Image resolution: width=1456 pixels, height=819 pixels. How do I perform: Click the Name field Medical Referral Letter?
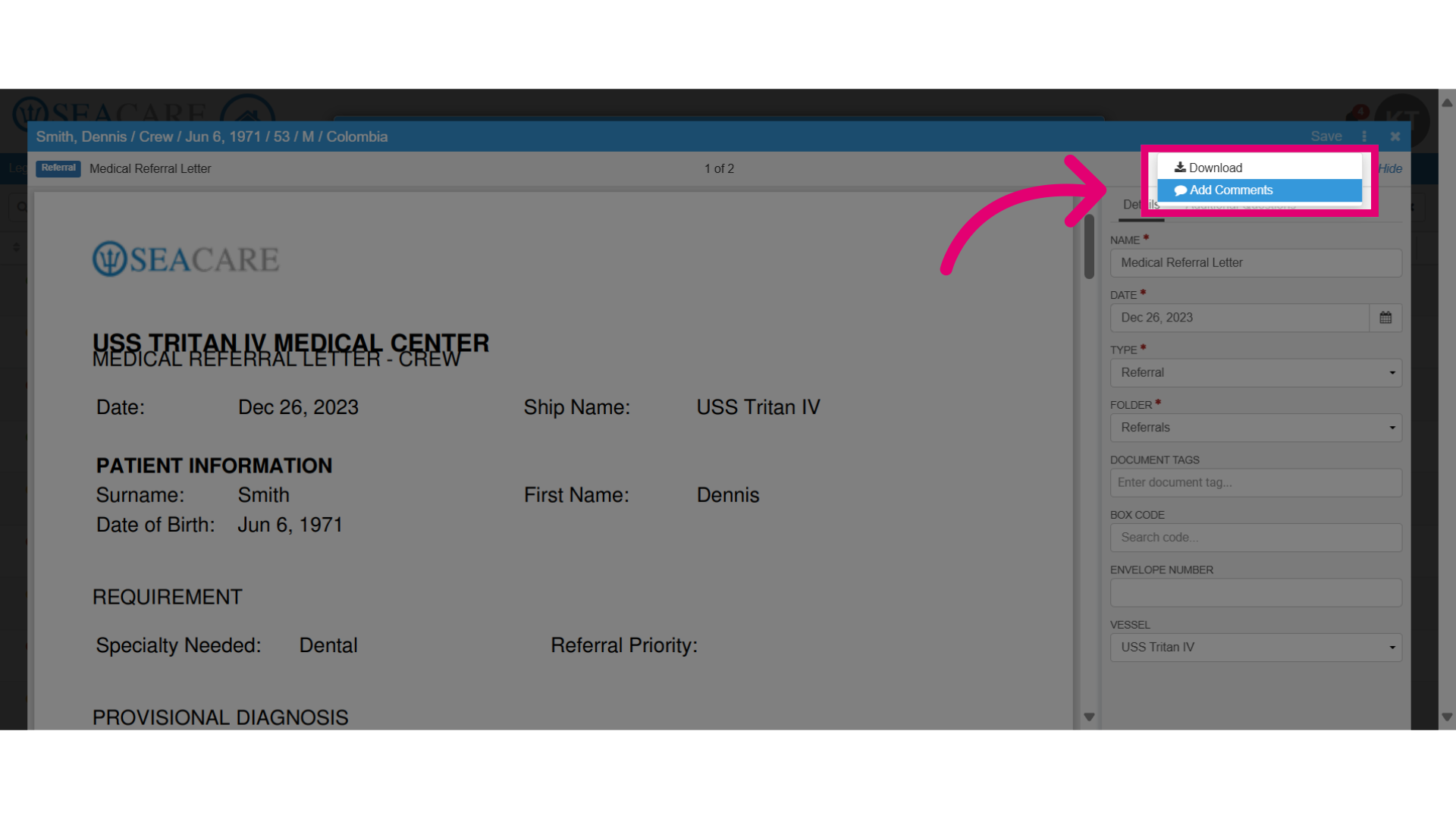[1256, 263]
